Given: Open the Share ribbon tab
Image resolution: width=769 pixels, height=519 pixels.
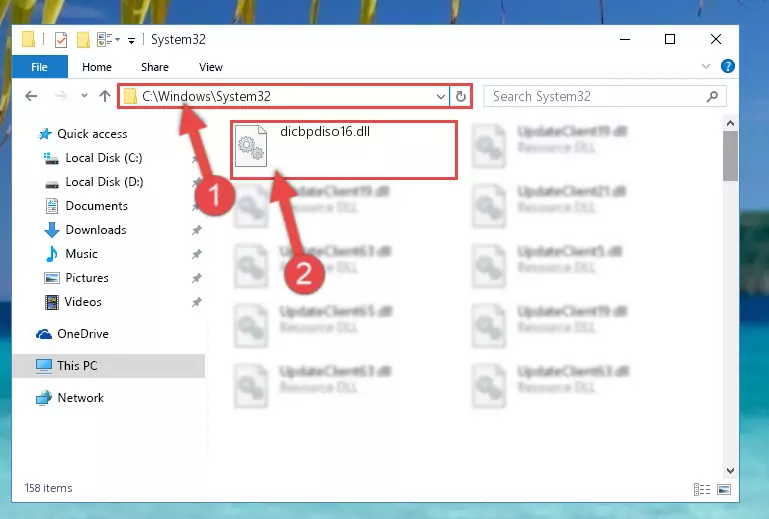Looking at the screenshot, I should (154, 67).
